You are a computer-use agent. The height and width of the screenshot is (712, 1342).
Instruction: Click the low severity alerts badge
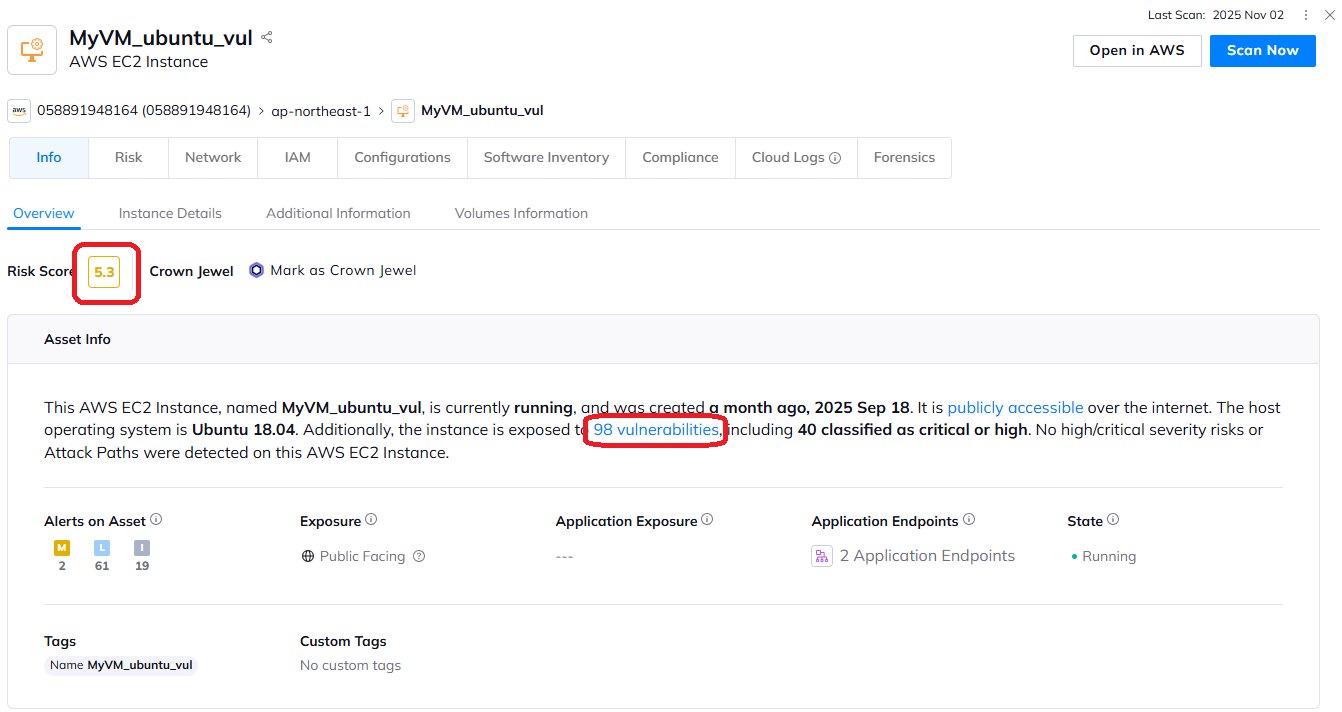(102, 548)
